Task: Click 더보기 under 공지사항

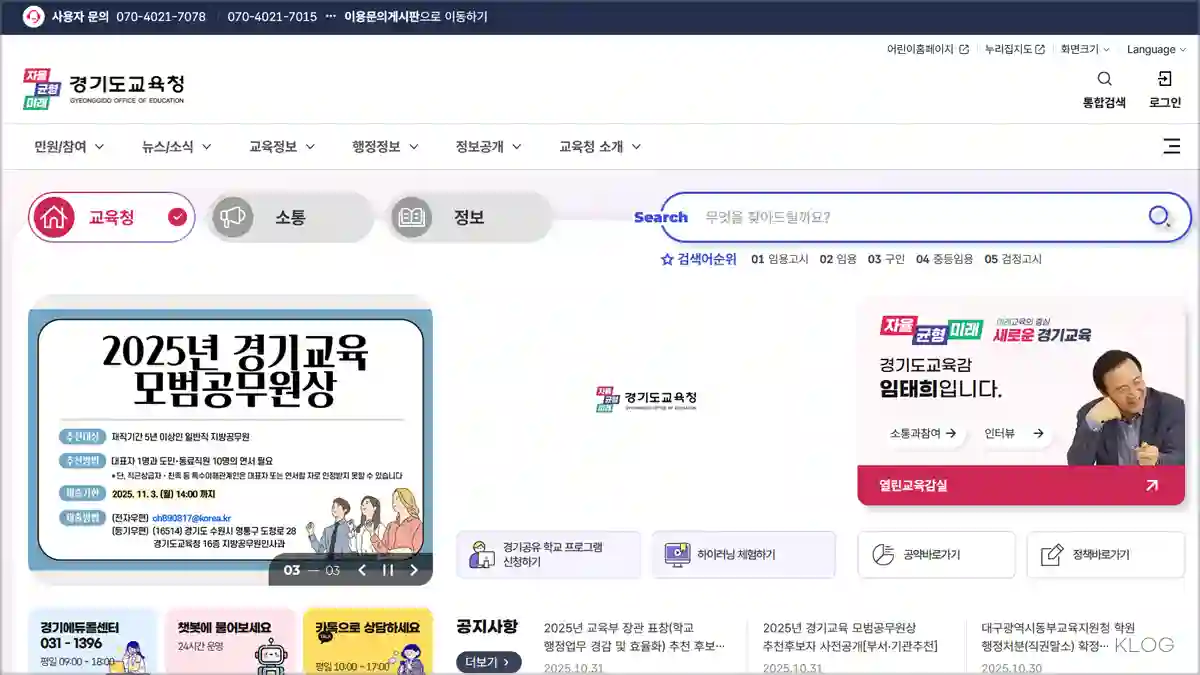Action: coord(487,662)
